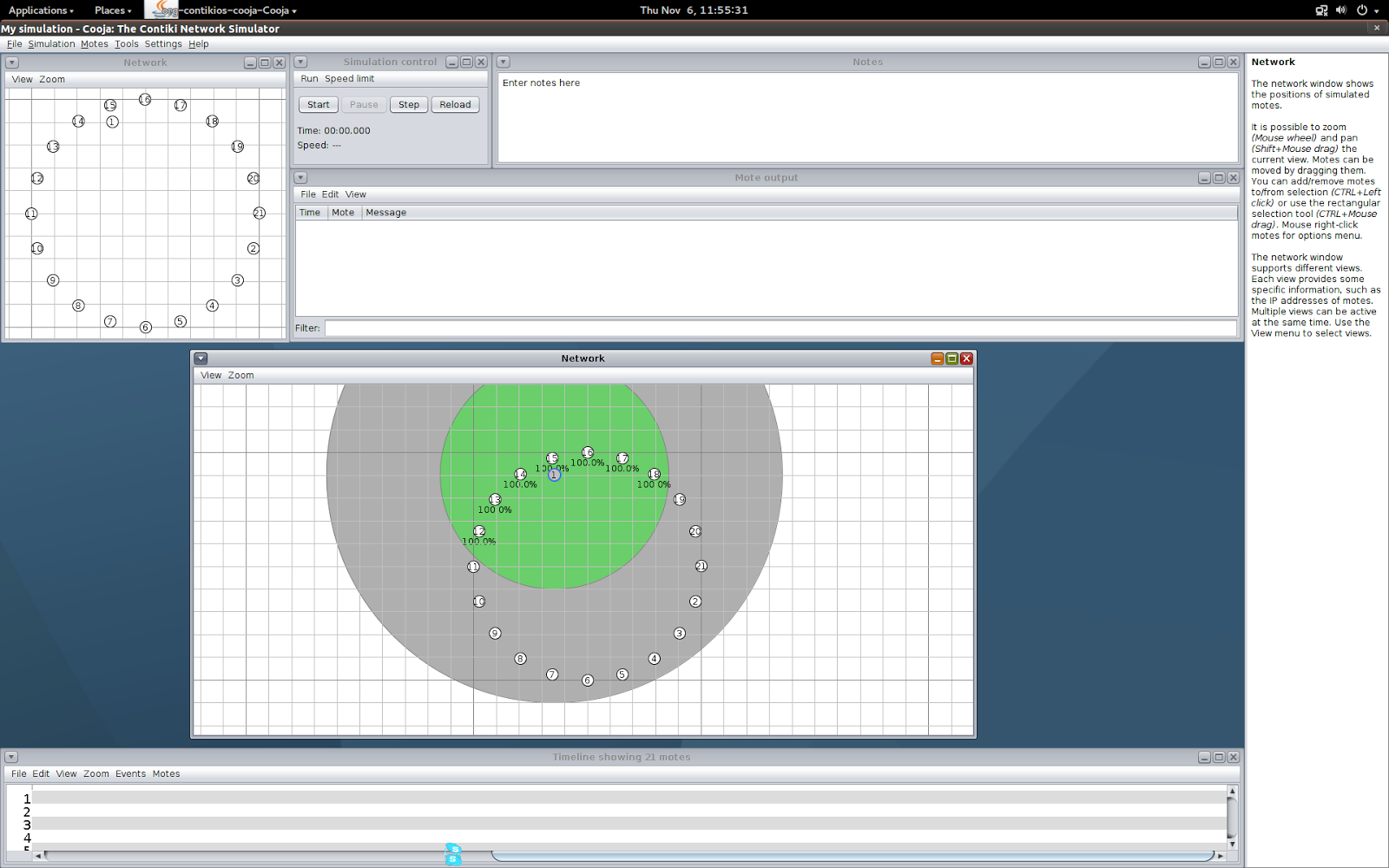
Task: Expand the Mote output window menu arrow
Action: (300, 178)
